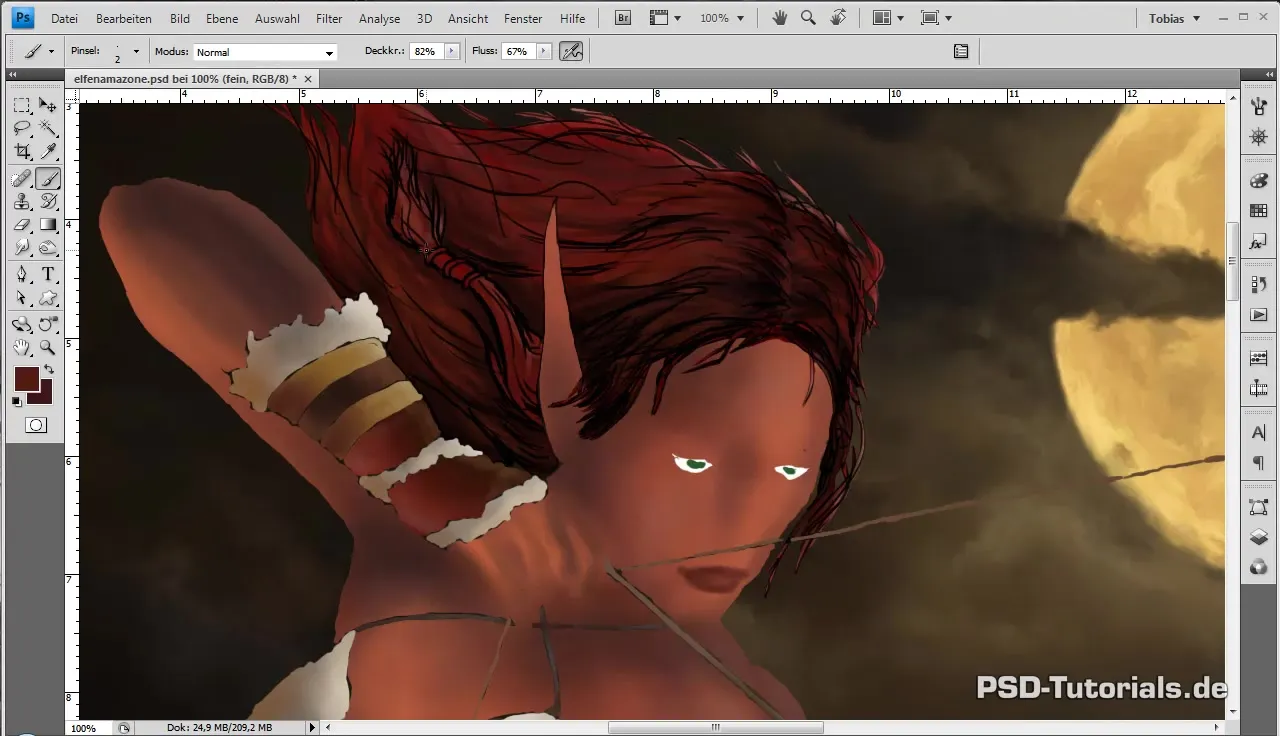Select the Dodge tool

pos(47,248)
